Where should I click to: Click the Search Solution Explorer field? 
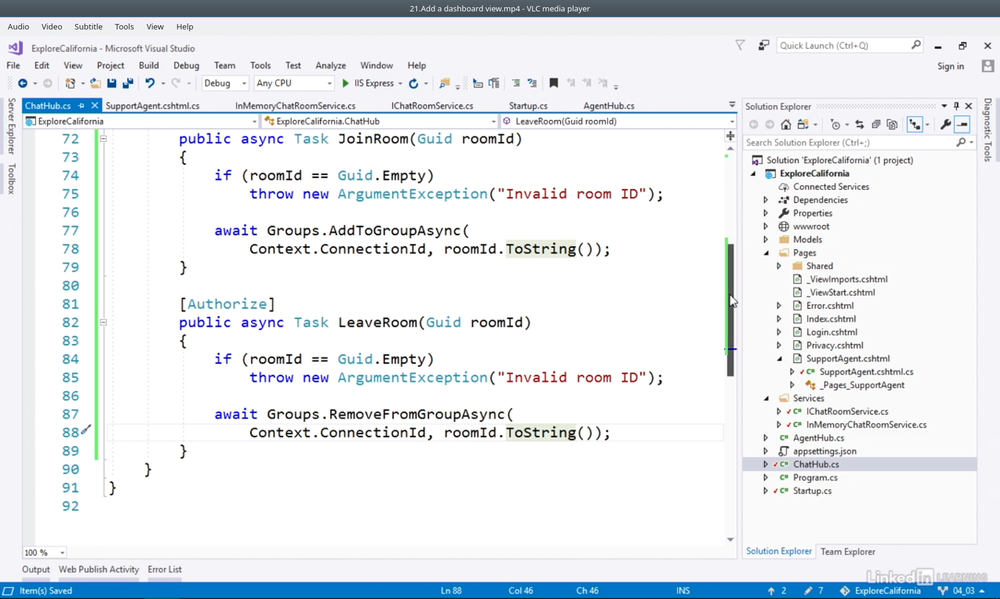[x=858, y=143]
